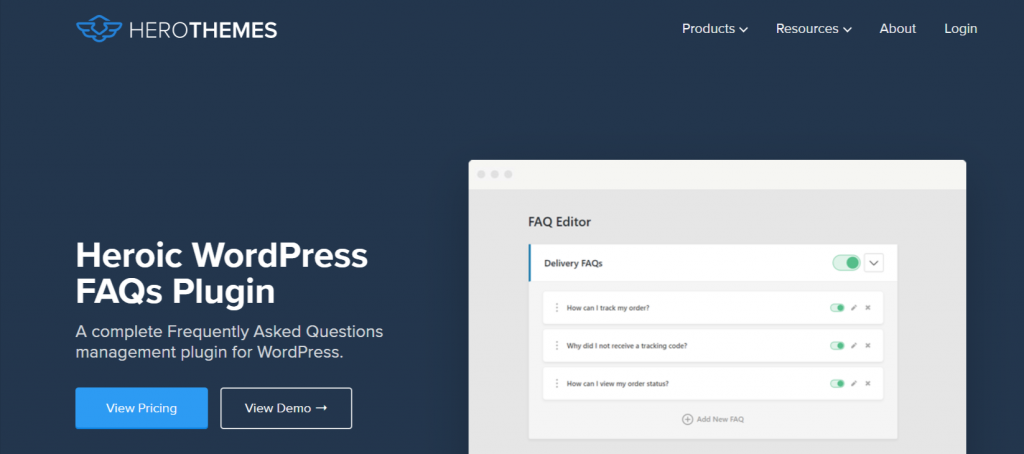Screen dimensions: 1024x454
Task: Click the 'Heroic WordPress FAQs Plugin' heading
Action: pos(222,274)
